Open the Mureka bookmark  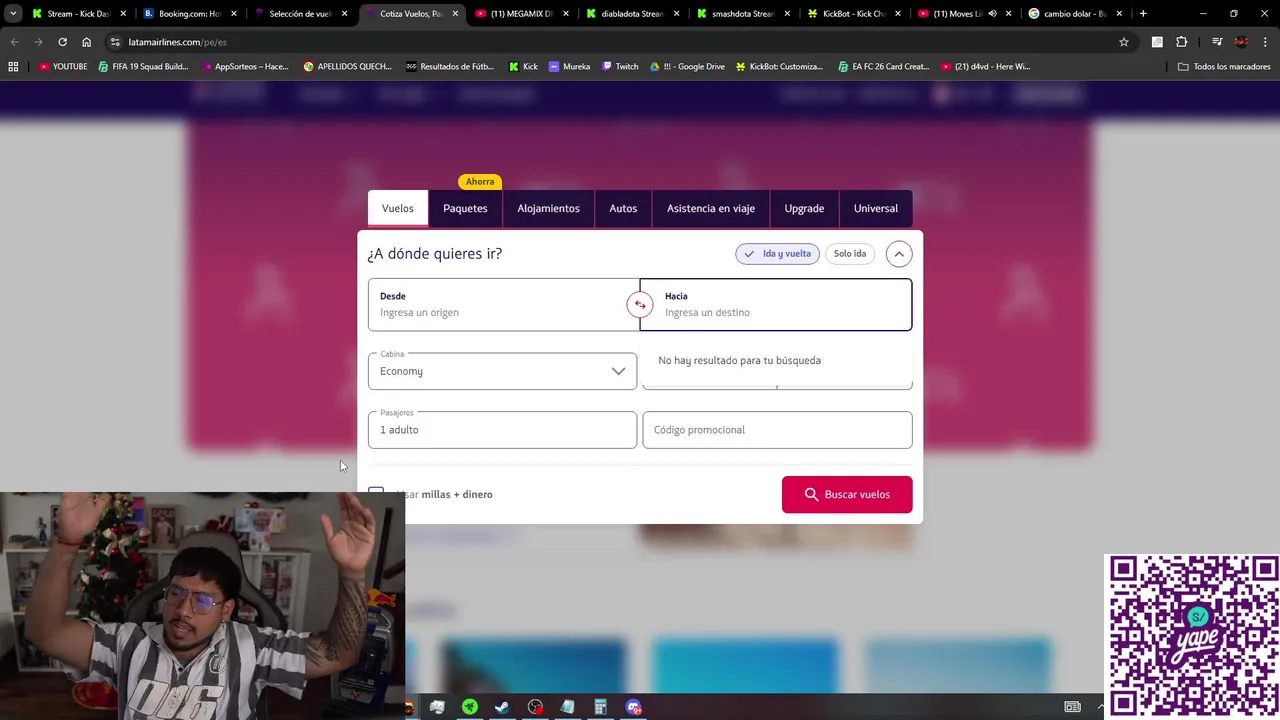pos(569,67)
